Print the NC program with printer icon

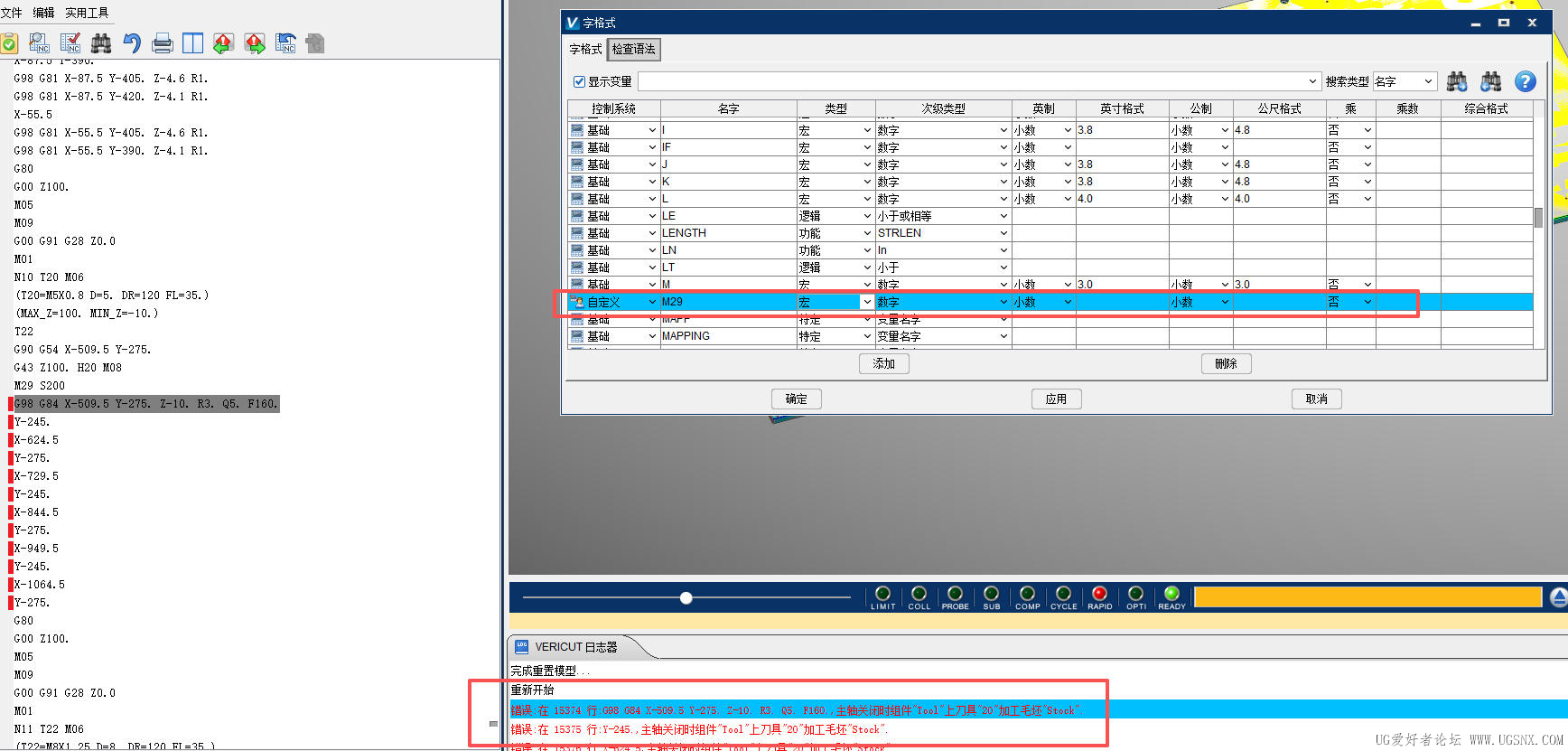(163, 42)
